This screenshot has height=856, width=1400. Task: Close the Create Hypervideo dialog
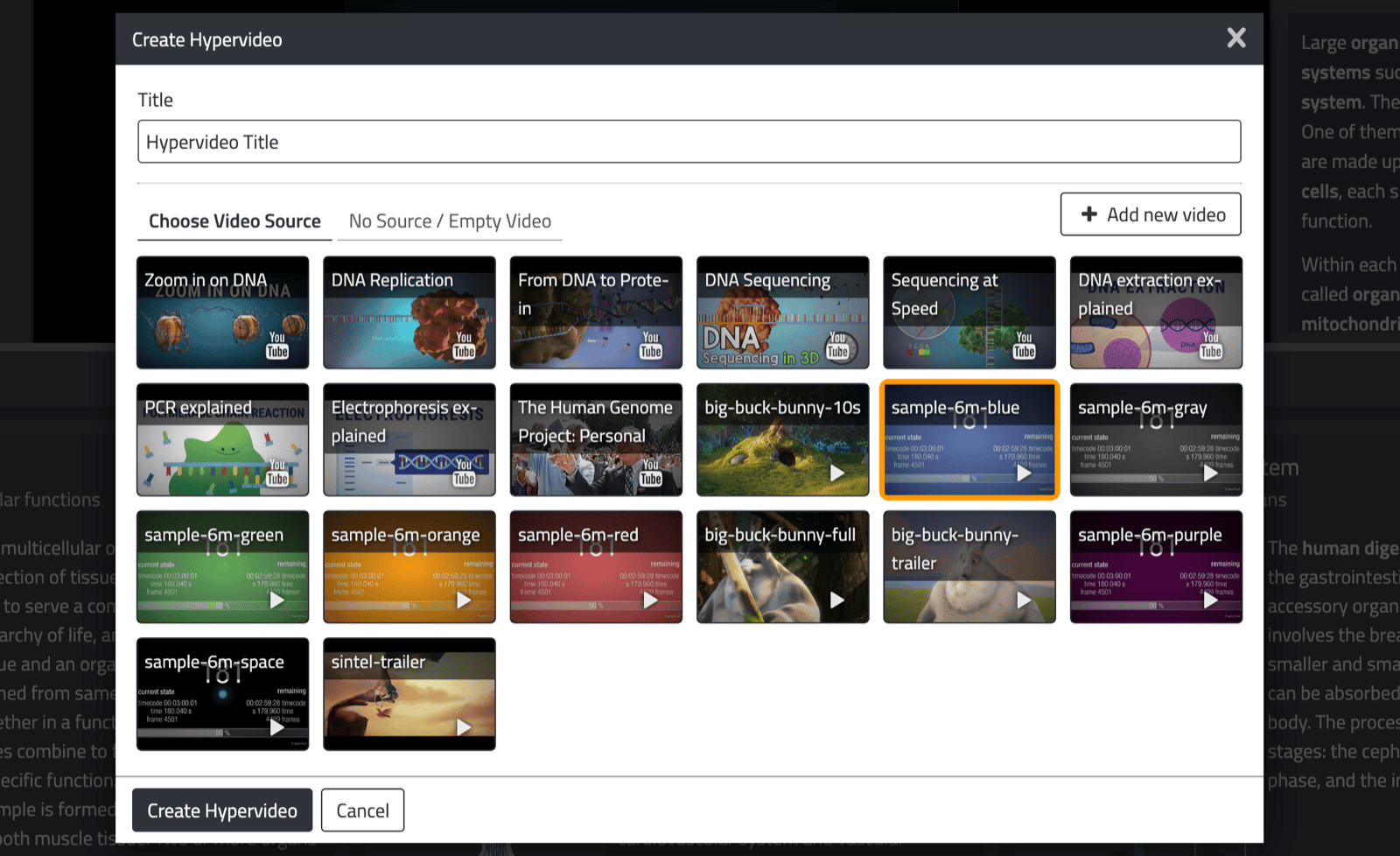click(x=1235, y=38)
